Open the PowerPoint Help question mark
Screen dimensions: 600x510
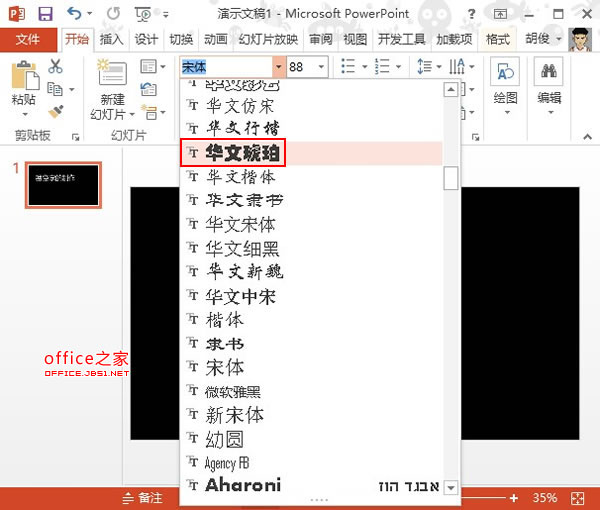471,14
